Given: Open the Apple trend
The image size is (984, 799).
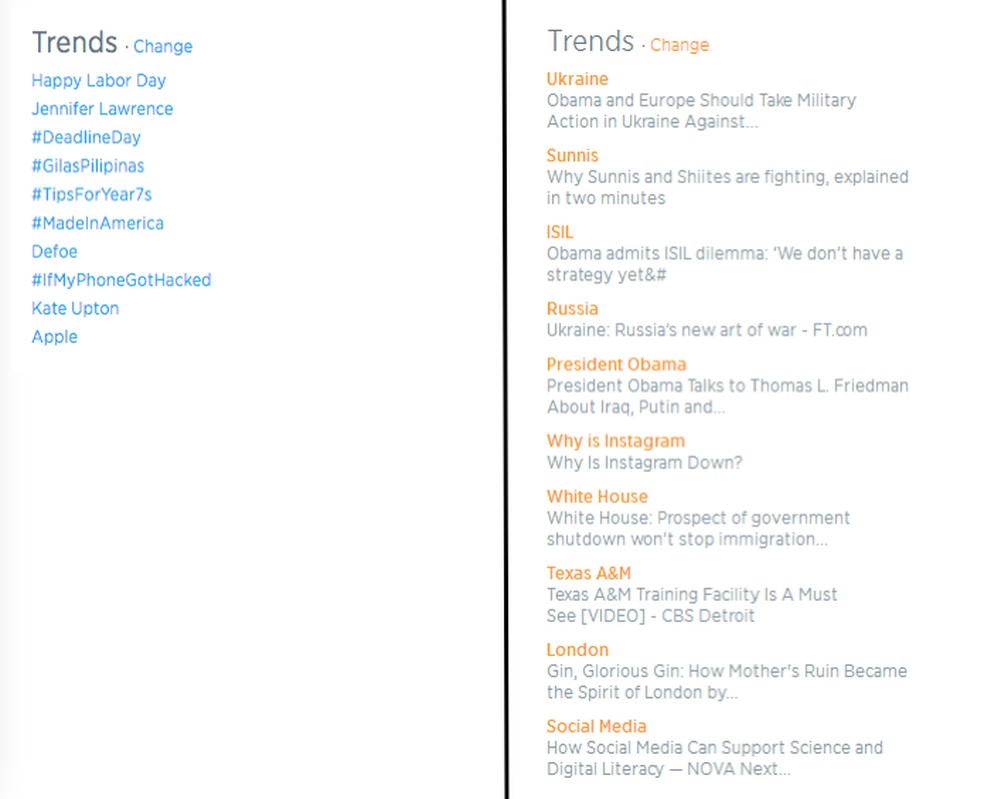Looking at the screenshot, I should [x=54, y=337].
